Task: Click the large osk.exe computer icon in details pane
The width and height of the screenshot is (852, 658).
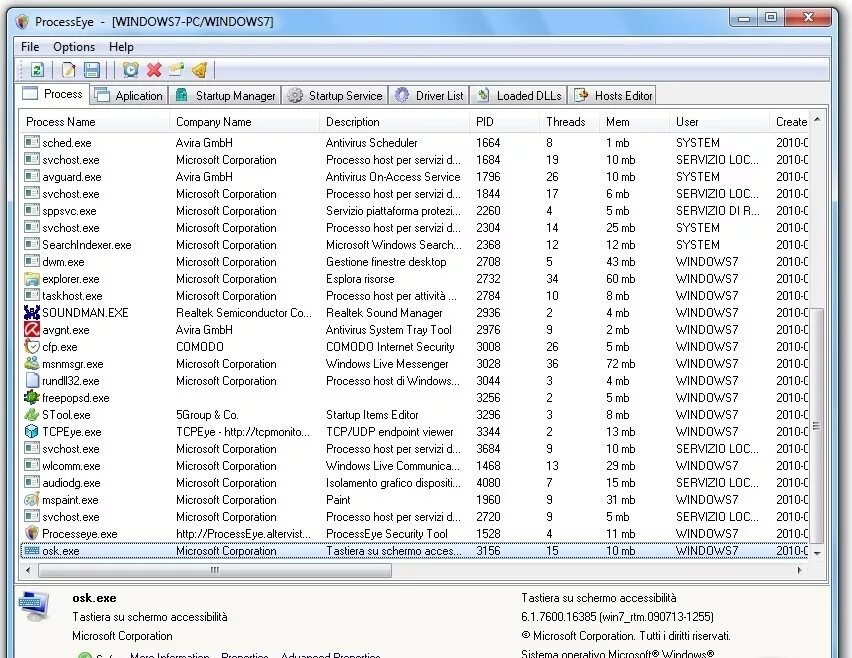Action: pos(34,607)
